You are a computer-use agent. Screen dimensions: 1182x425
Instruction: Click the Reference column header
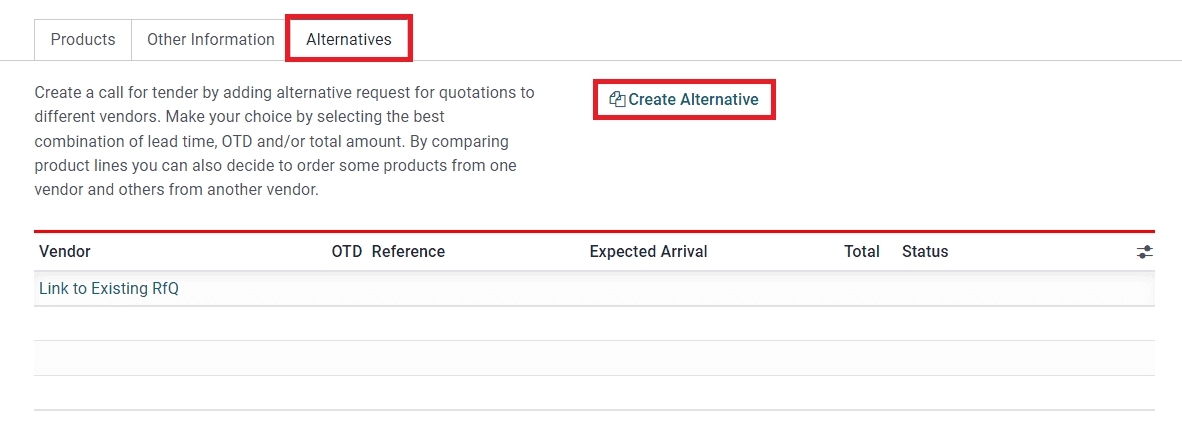click(x=408, y=252)
